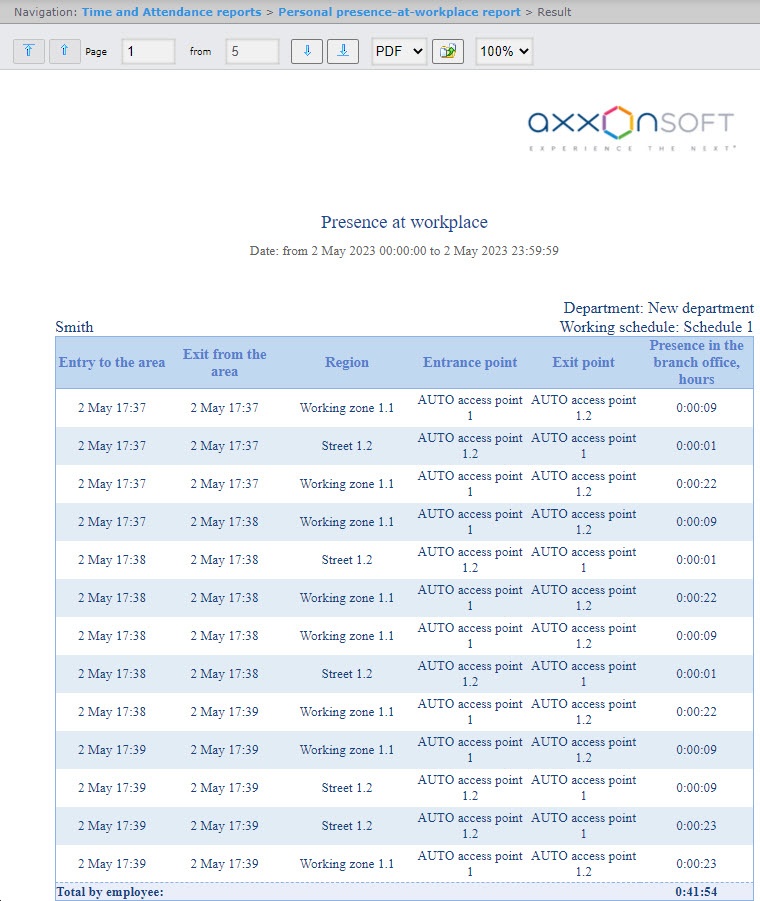Click 'Department: New department' text
The height and width of the screenshot is (901, 760).
658,308
